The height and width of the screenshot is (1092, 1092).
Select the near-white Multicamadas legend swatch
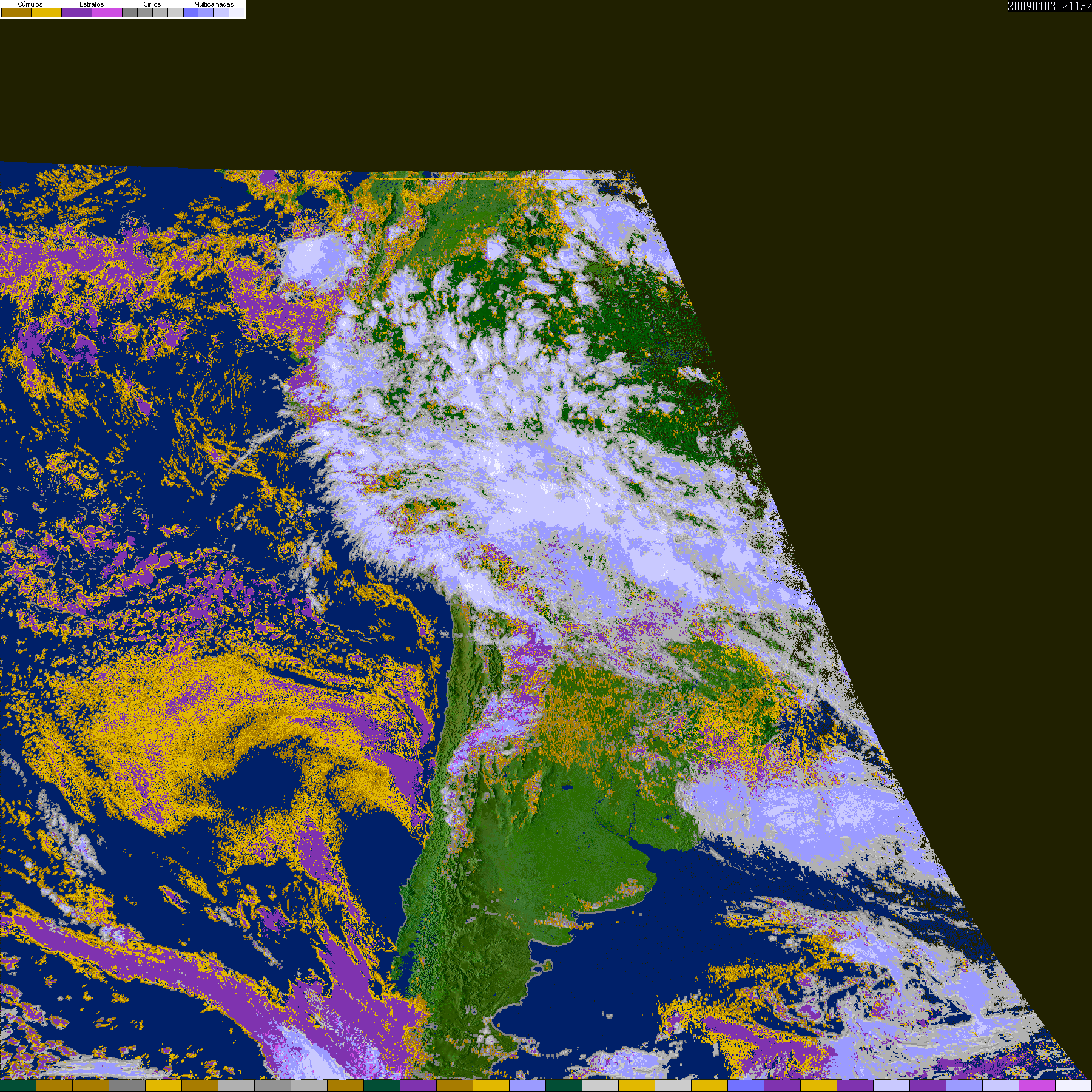pos(236,13)
